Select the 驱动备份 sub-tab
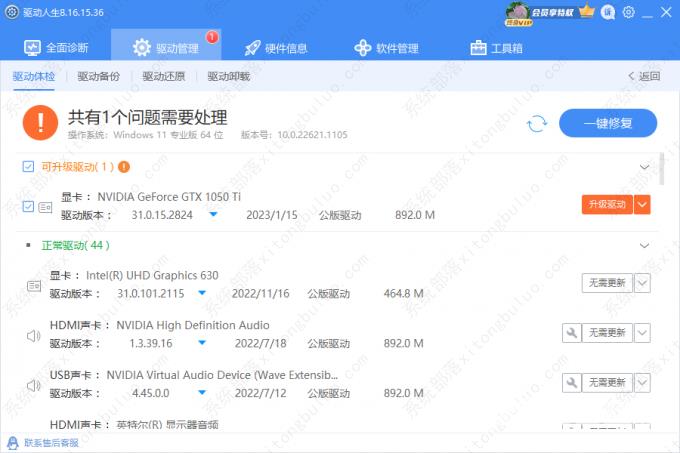The height and width of the screenshot is (453, 680). (98, 77)
